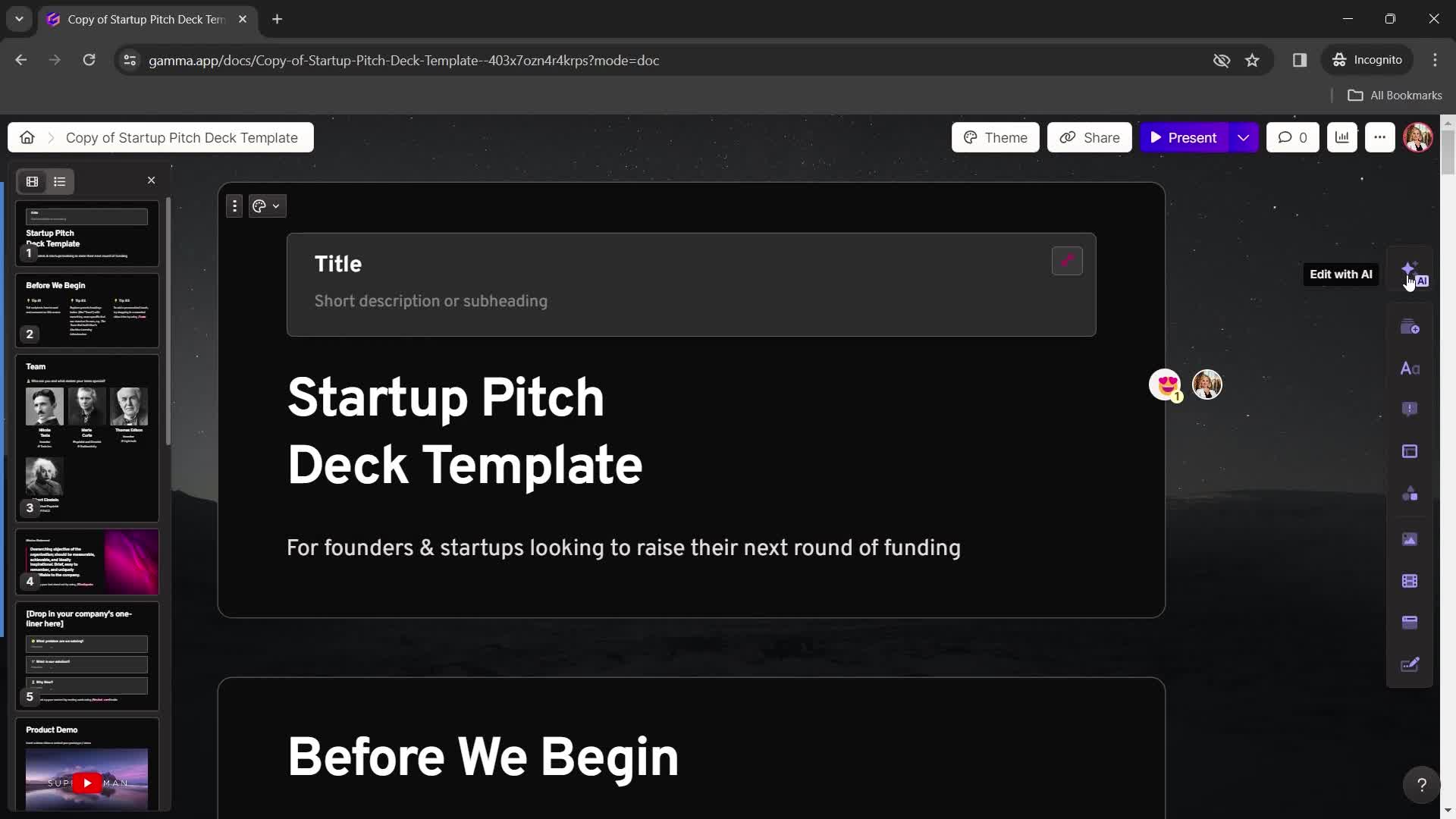The width and height of the screenshot is (1456, 819).
Task: Toggle the grid view in left panel
Action: tap(31, 181)
